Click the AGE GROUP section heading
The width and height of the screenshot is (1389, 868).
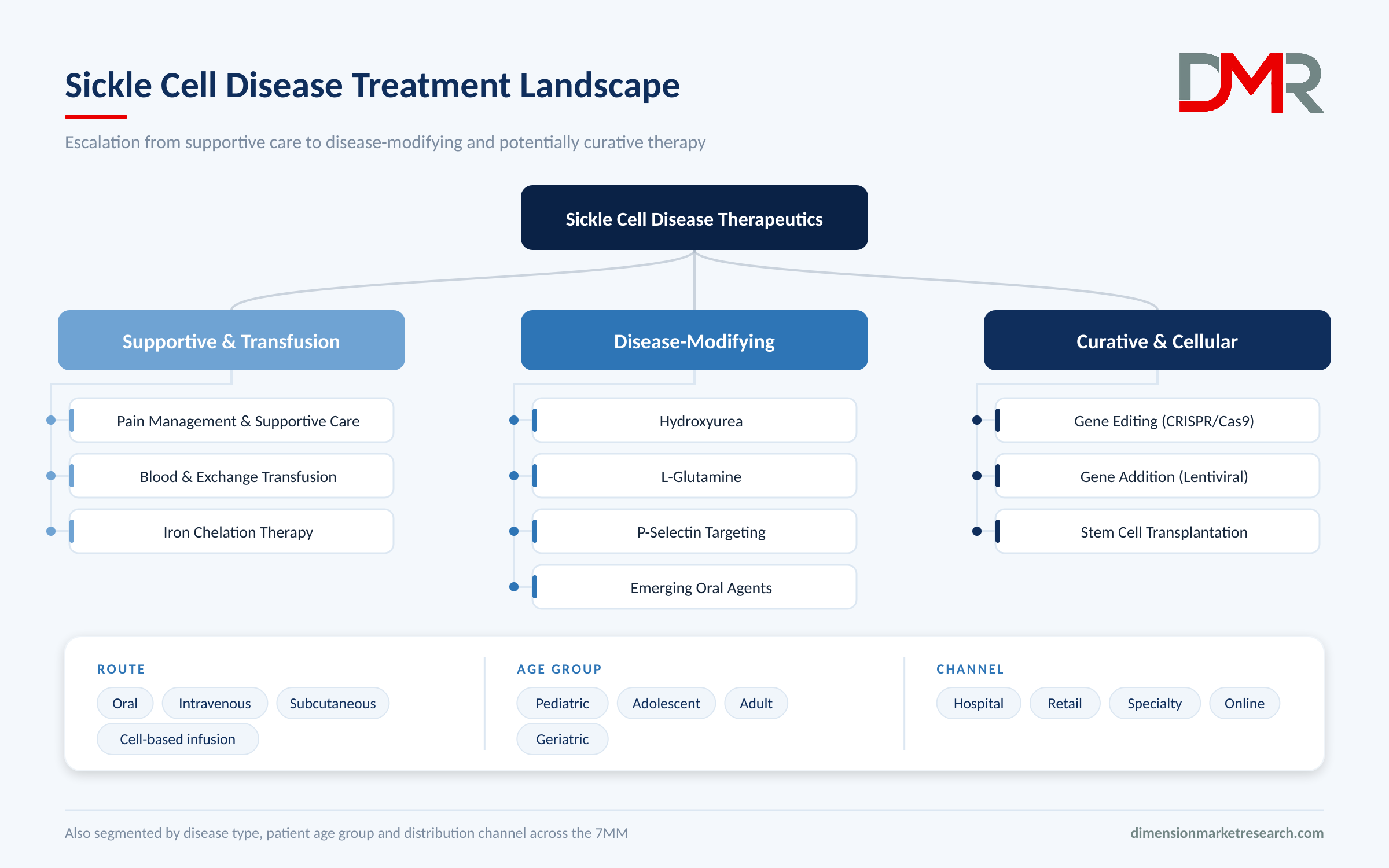(559, 669)
